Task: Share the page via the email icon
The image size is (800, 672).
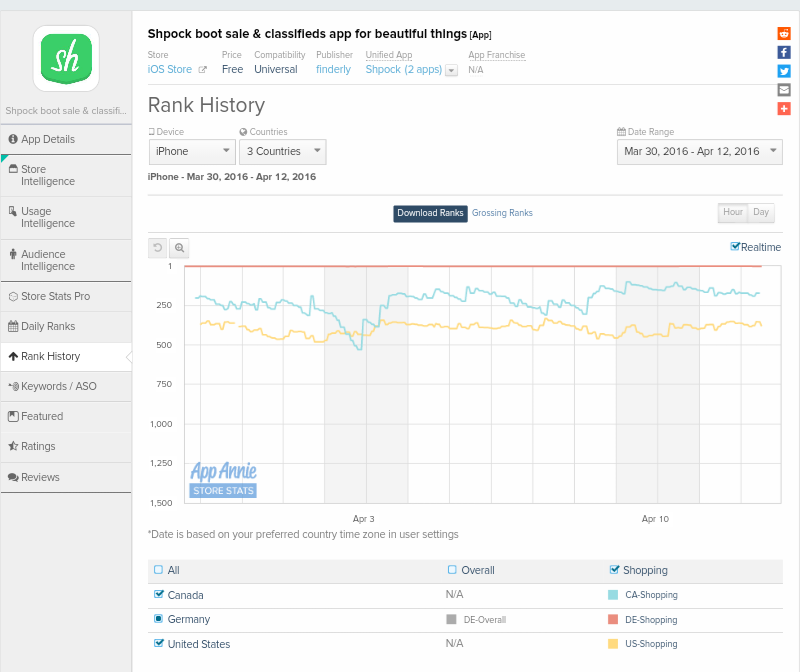Action: 784,90
